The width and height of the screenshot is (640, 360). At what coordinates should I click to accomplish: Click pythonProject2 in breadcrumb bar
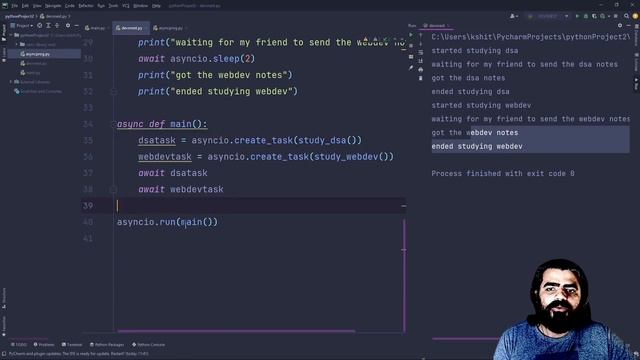[x=19, y=16]
